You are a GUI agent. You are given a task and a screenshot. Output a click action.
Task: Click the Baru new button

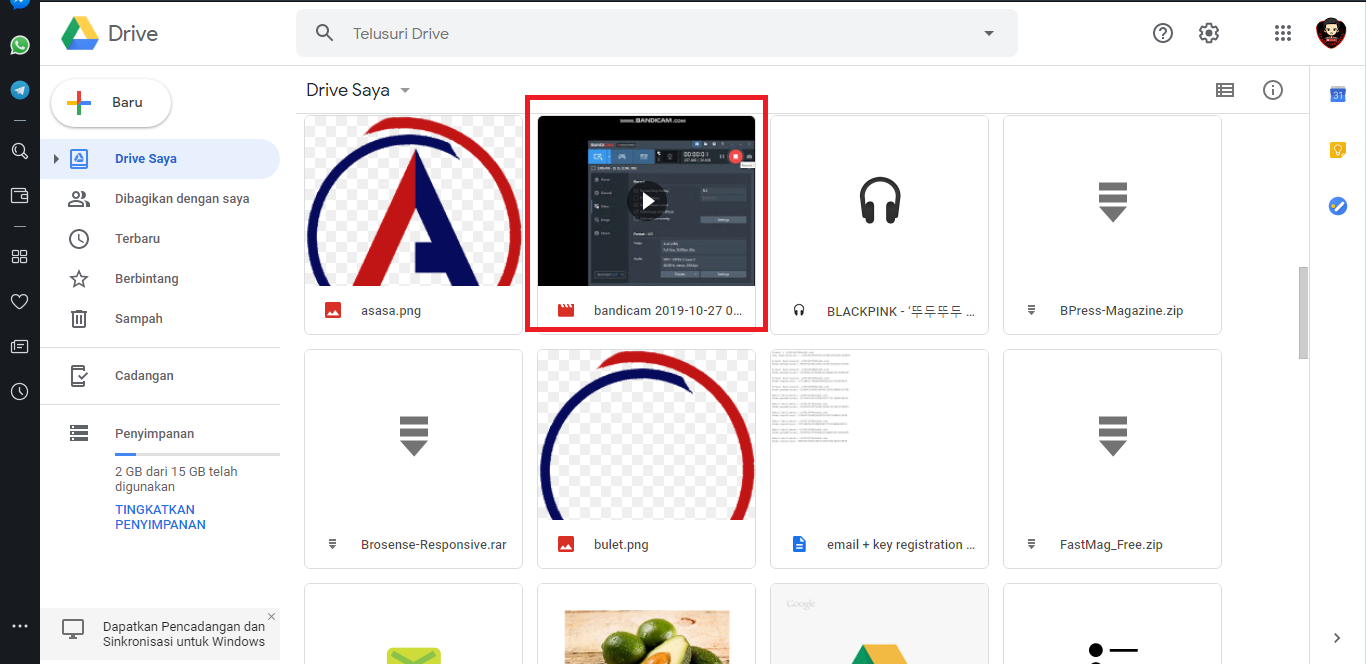(111, 103)
